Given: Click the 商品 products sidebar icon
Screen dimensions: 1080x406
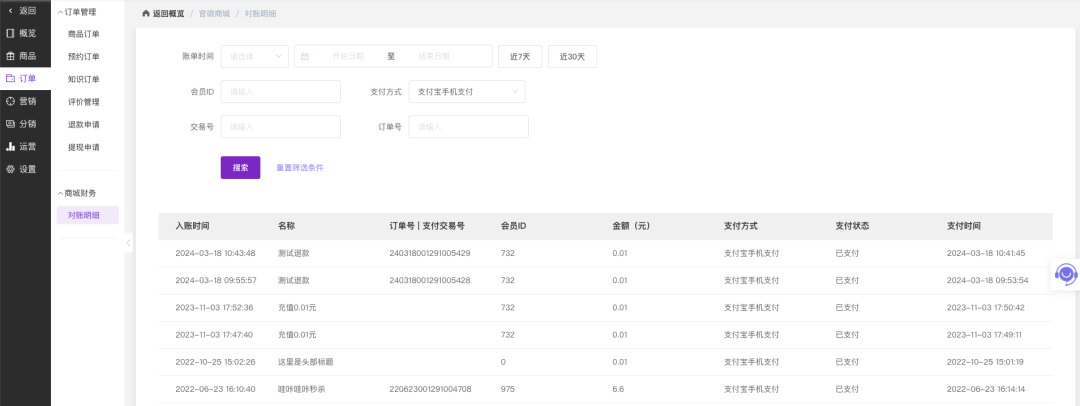Looking at the screenshot, I should click(x=11, y=56).
